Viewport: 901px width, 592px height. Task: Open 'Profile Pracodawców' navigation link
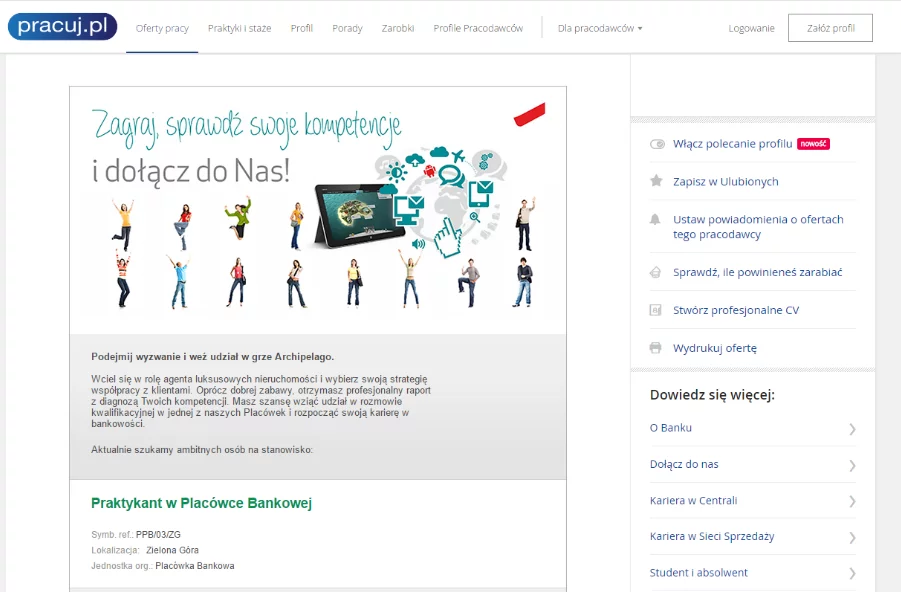(x=478, y=29)
